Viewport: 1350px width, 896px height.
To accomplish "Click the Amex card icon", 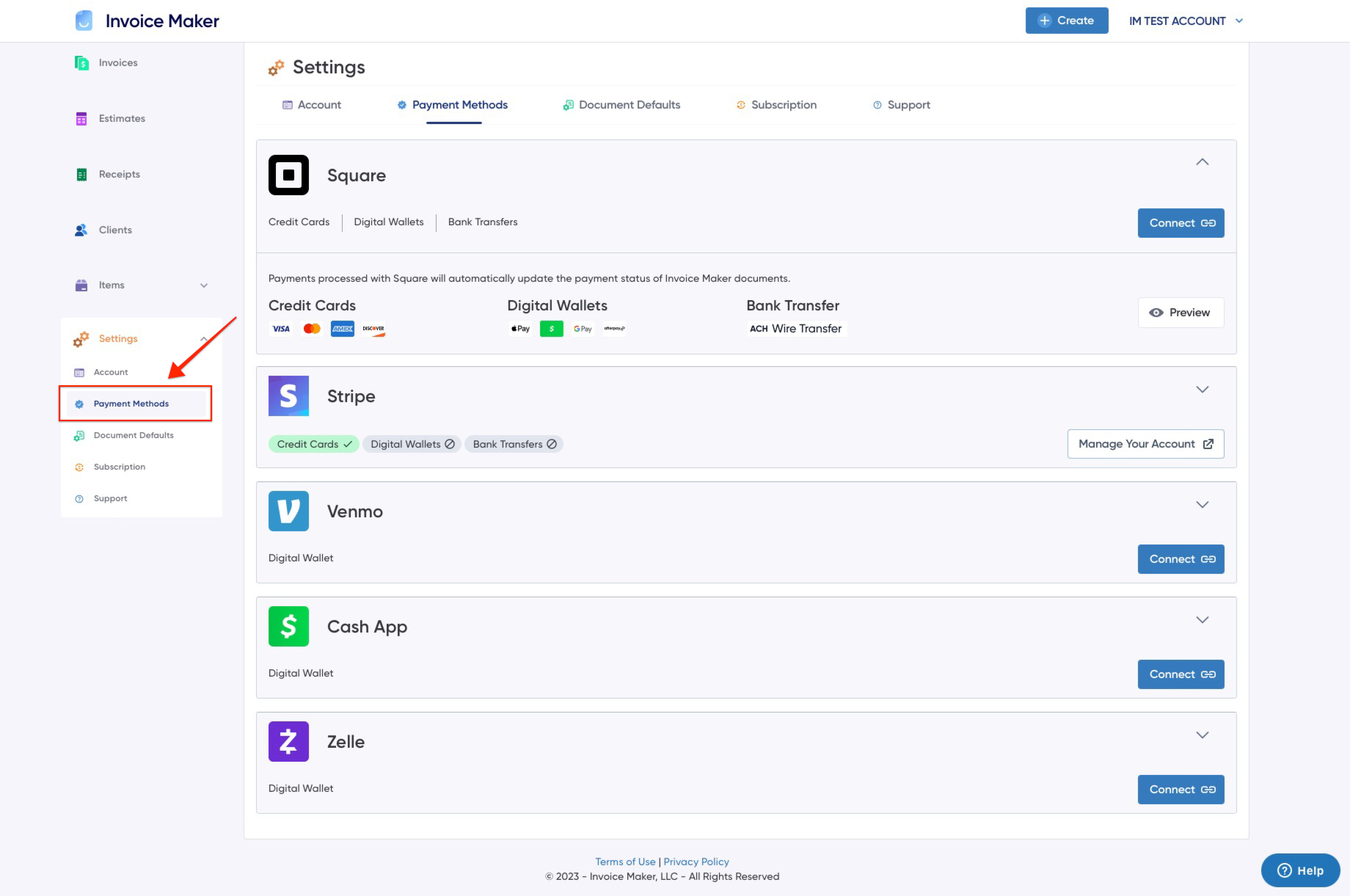I will 343,329.
